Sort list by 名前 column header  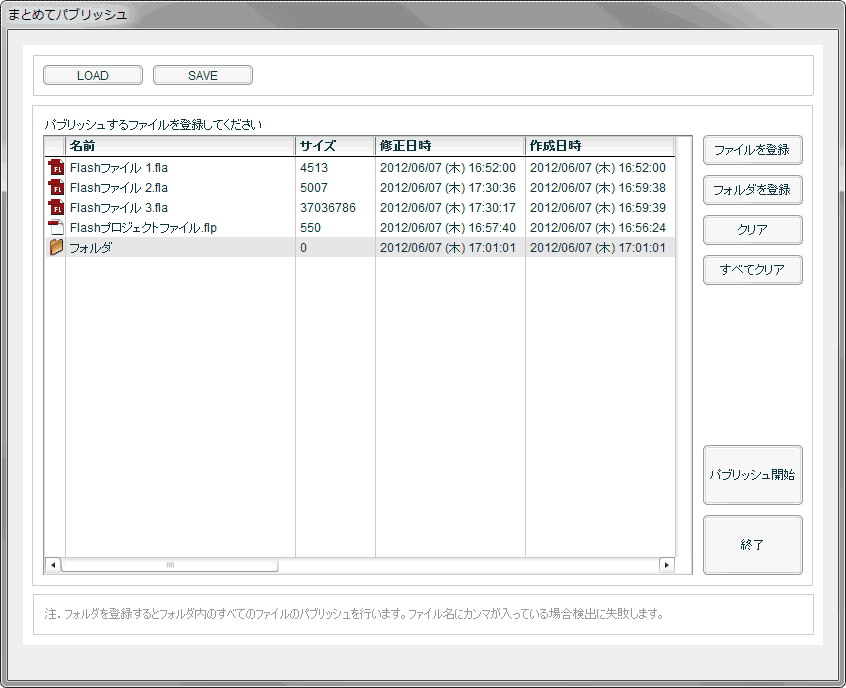click(180, 146)
